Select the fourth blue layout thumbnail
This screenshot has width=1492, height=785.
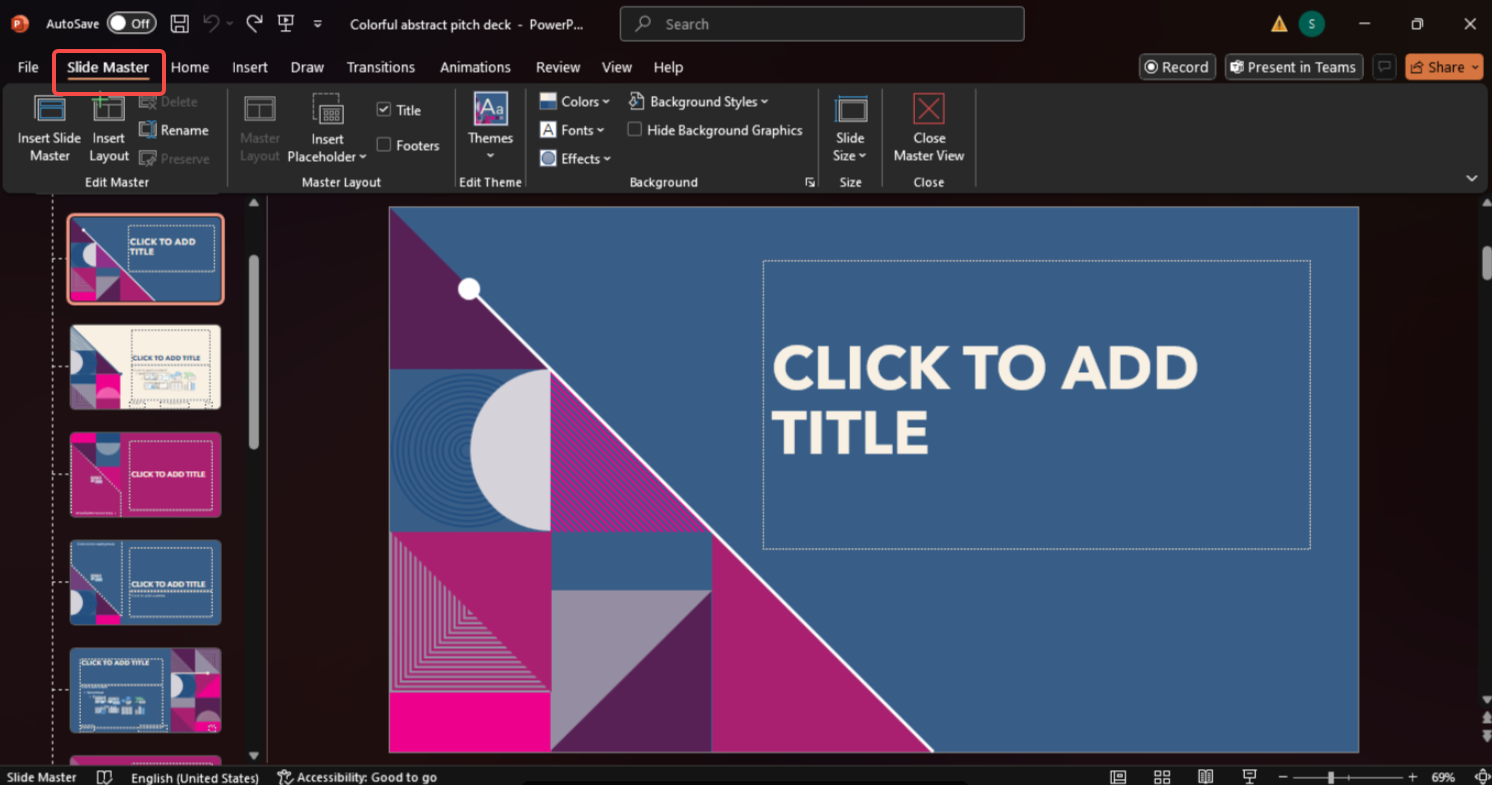(146, 583)
